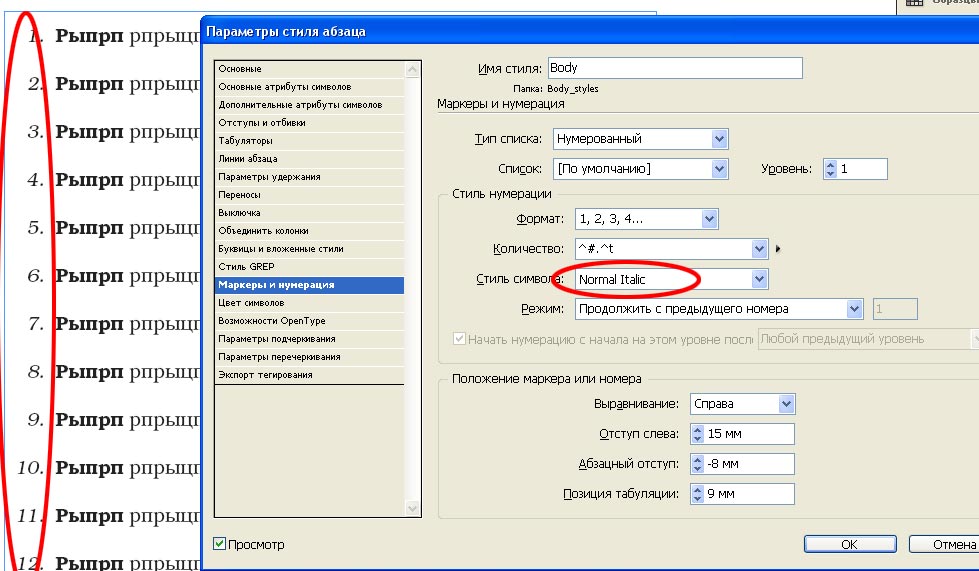The image size is (979, 571).
Task: Click Позиция табуляции stepper arrows
Action: click(x=697, y=494)
